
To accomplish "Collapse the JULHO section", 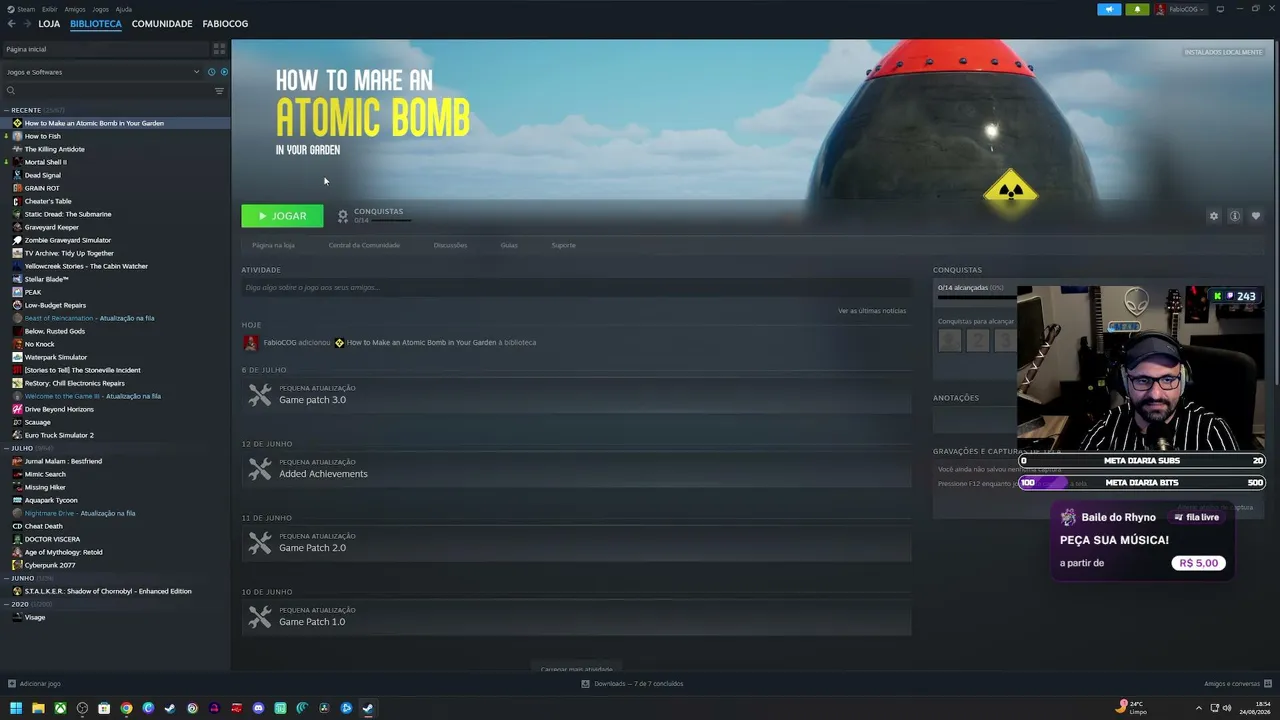I will (6, 448).
